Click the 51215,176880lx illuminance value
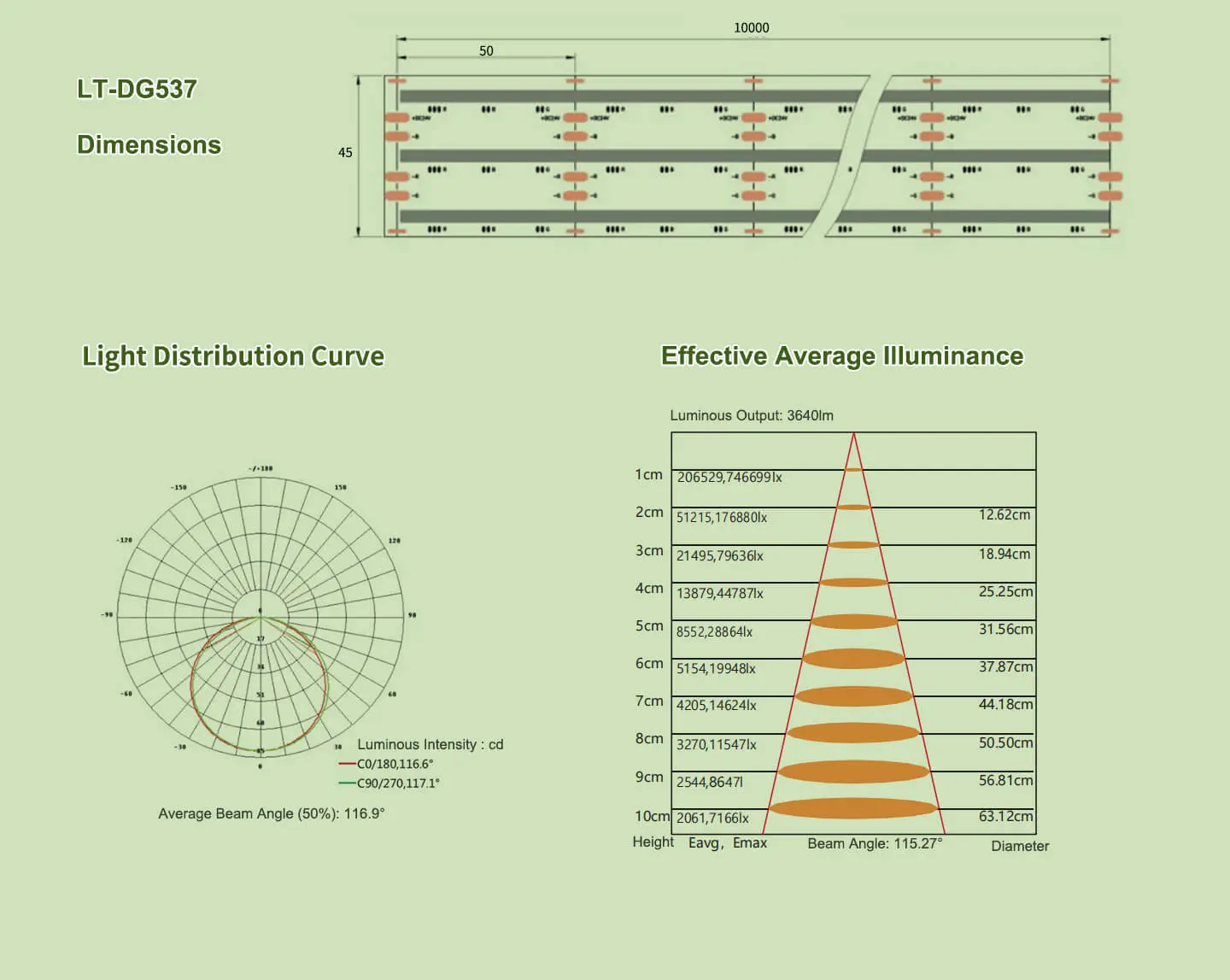1230x980 pixels. coord(722,517)
